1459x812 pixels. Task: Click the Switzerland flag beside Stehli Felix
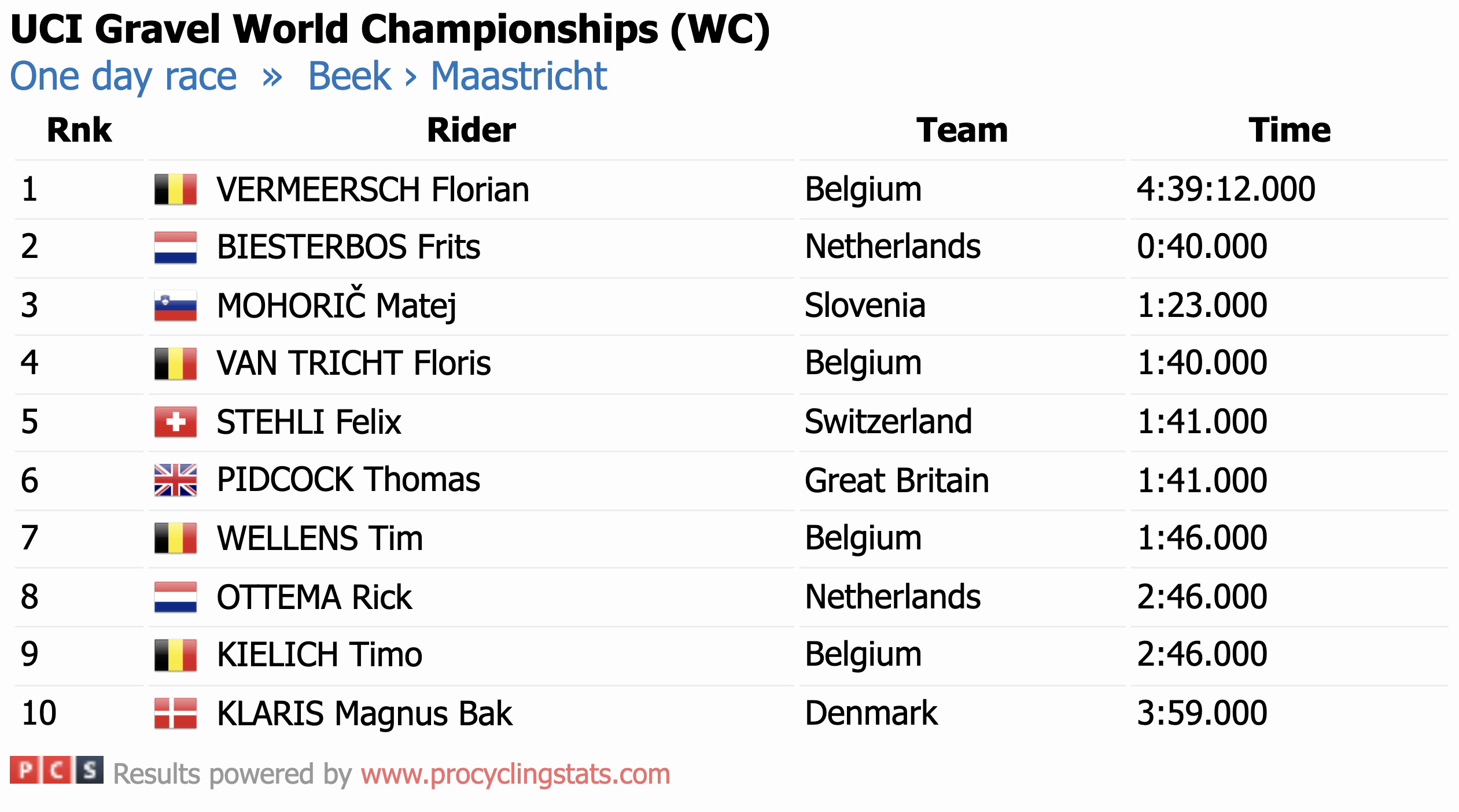(175, 422)
